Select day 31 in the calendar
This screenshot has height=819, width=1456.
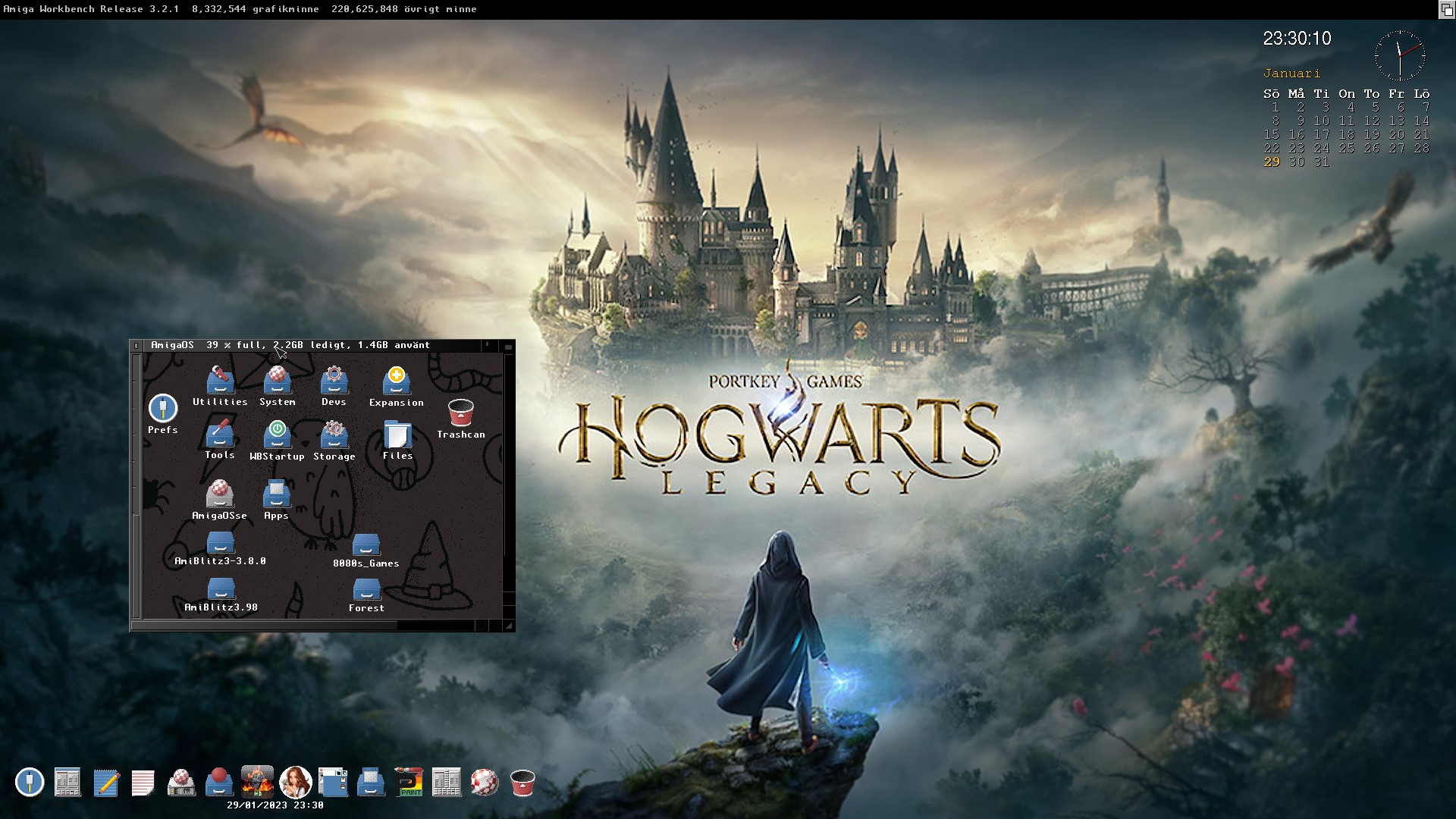tap(1322, 162)
